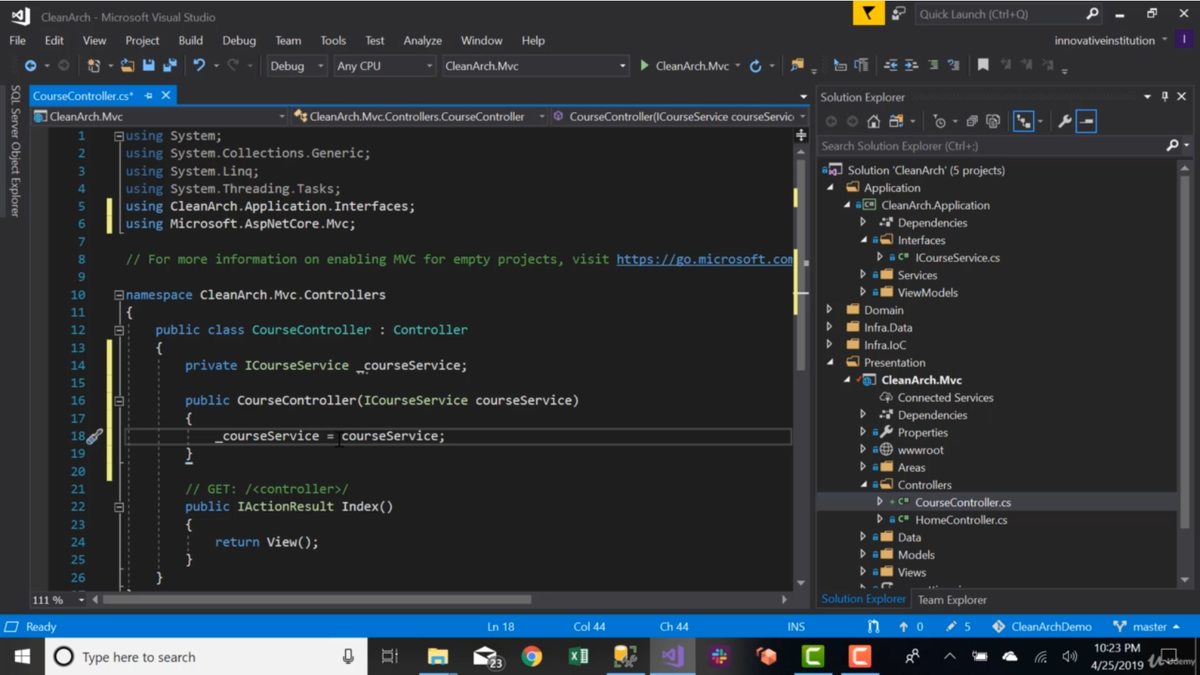Click the Find in Files toolbar icon
This screenshot has width=1200, height=675.
point(797,66)
